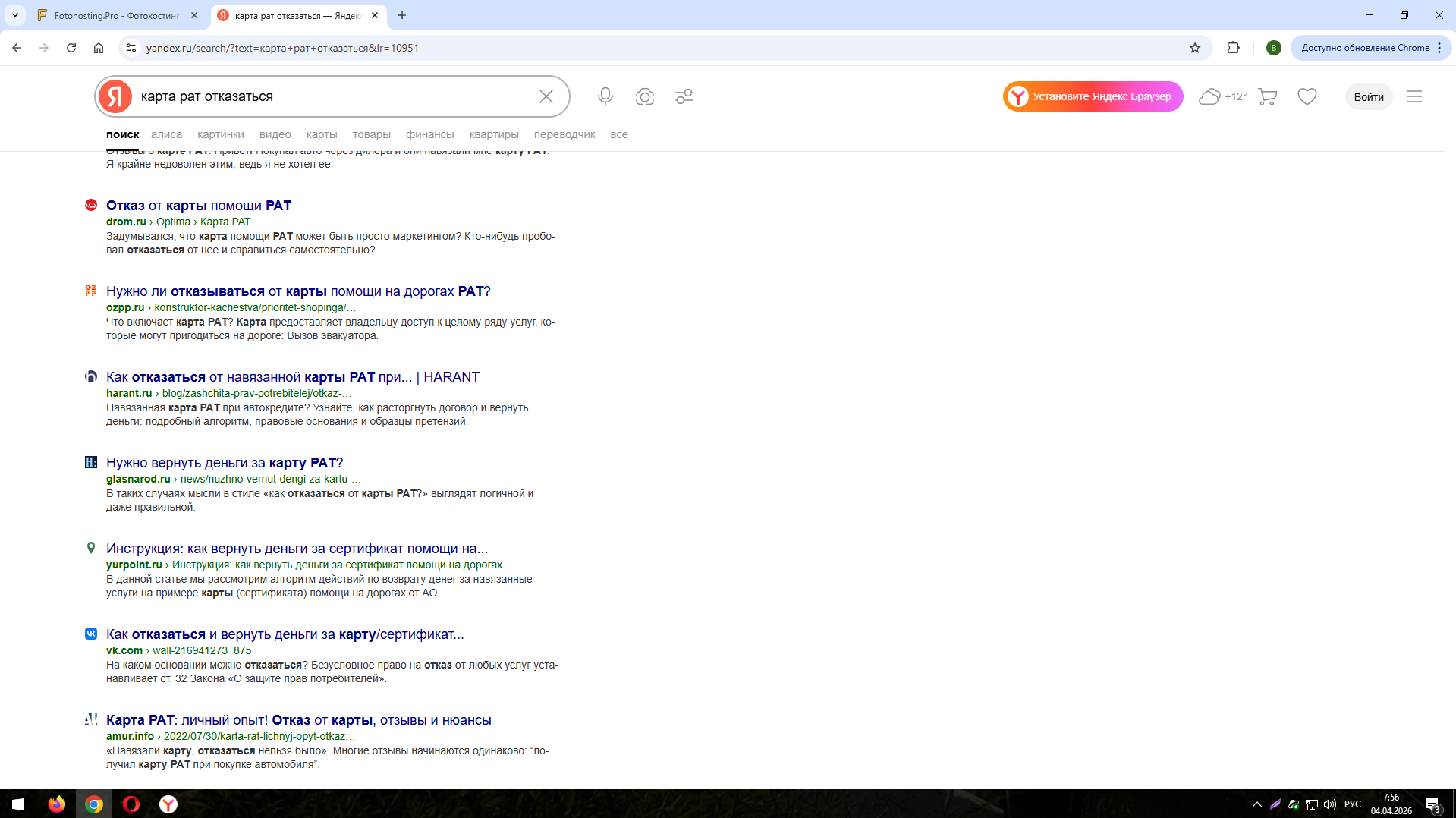Select the 'переводчик' search tab
The width and height of the screenshot is (1456, 818).
[x=564, y=134]
